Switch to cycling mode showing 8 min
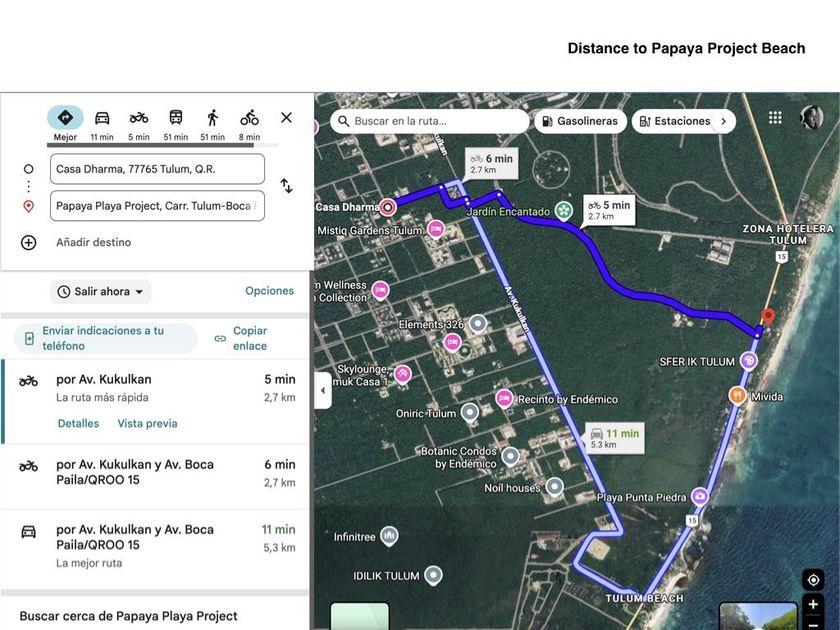 tap(249, 124)
